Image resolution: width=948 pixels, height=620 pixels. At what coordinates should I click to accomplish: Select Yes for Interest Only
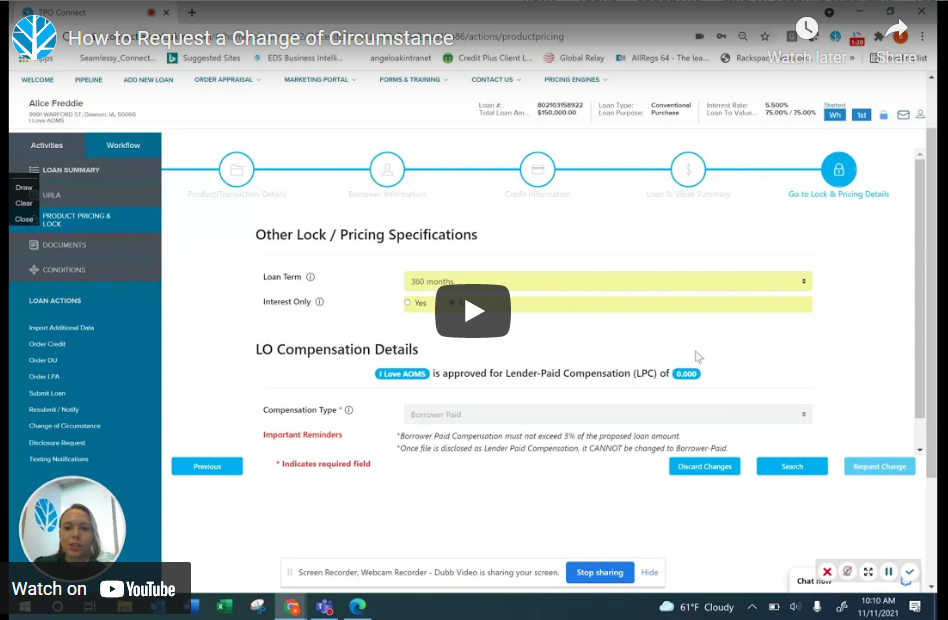[x=407, y=302]
